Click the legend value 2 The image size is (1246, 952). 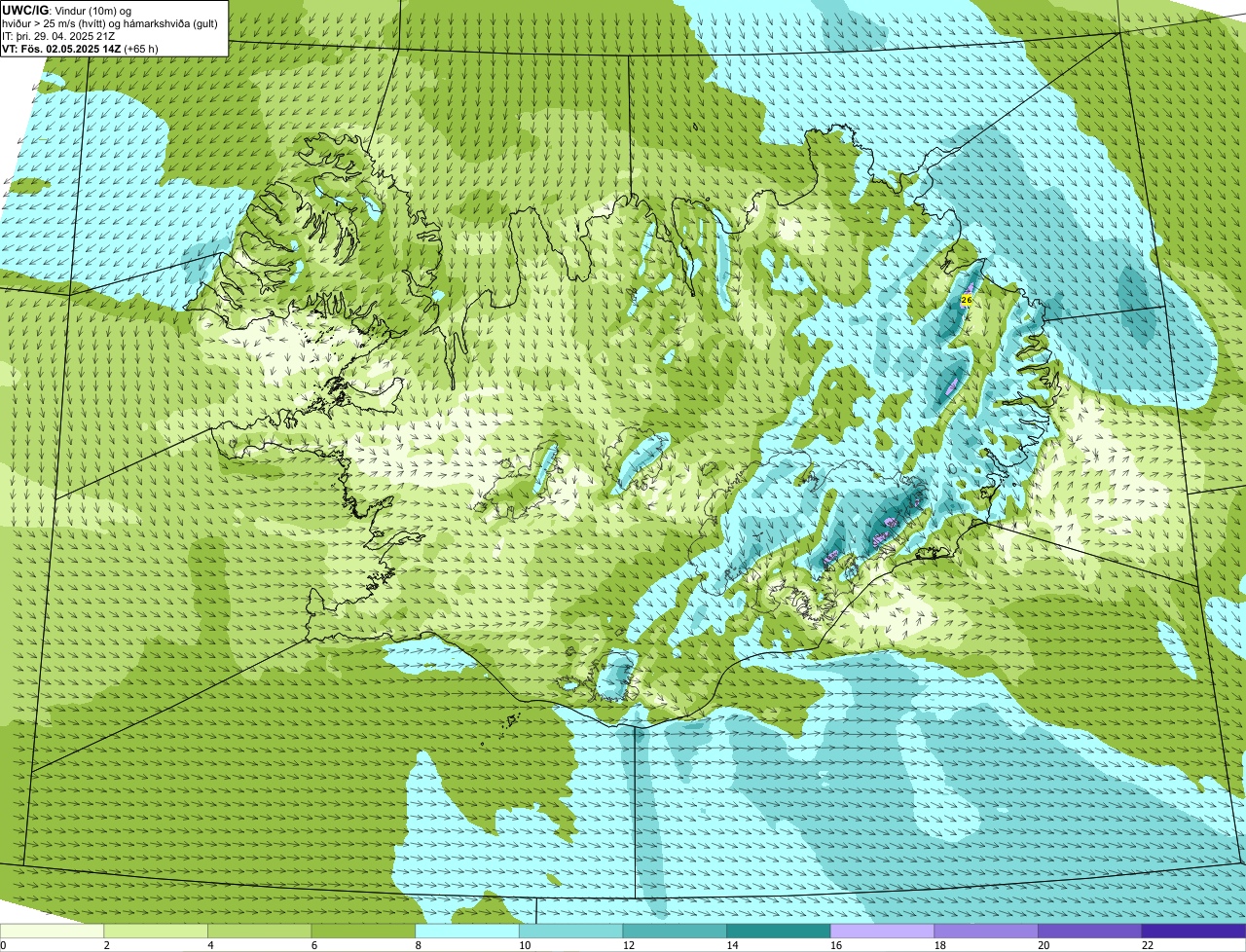106,945
